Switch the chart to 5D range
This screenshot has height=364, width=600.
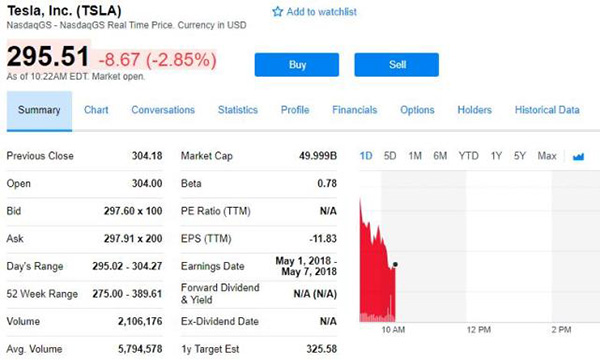point(390,156)
